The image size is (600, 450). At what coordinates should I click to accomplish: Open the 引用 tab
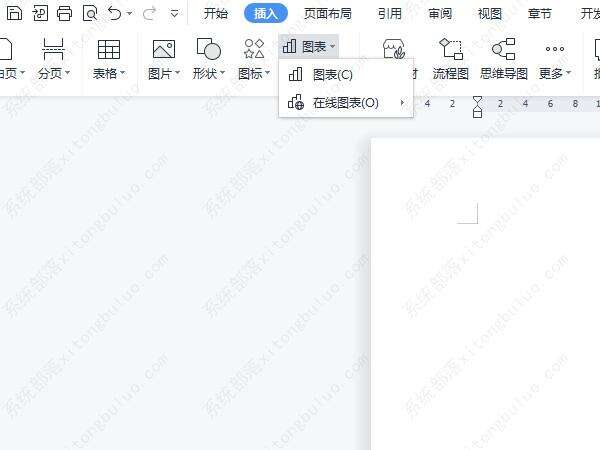click(x=390, y=14)
